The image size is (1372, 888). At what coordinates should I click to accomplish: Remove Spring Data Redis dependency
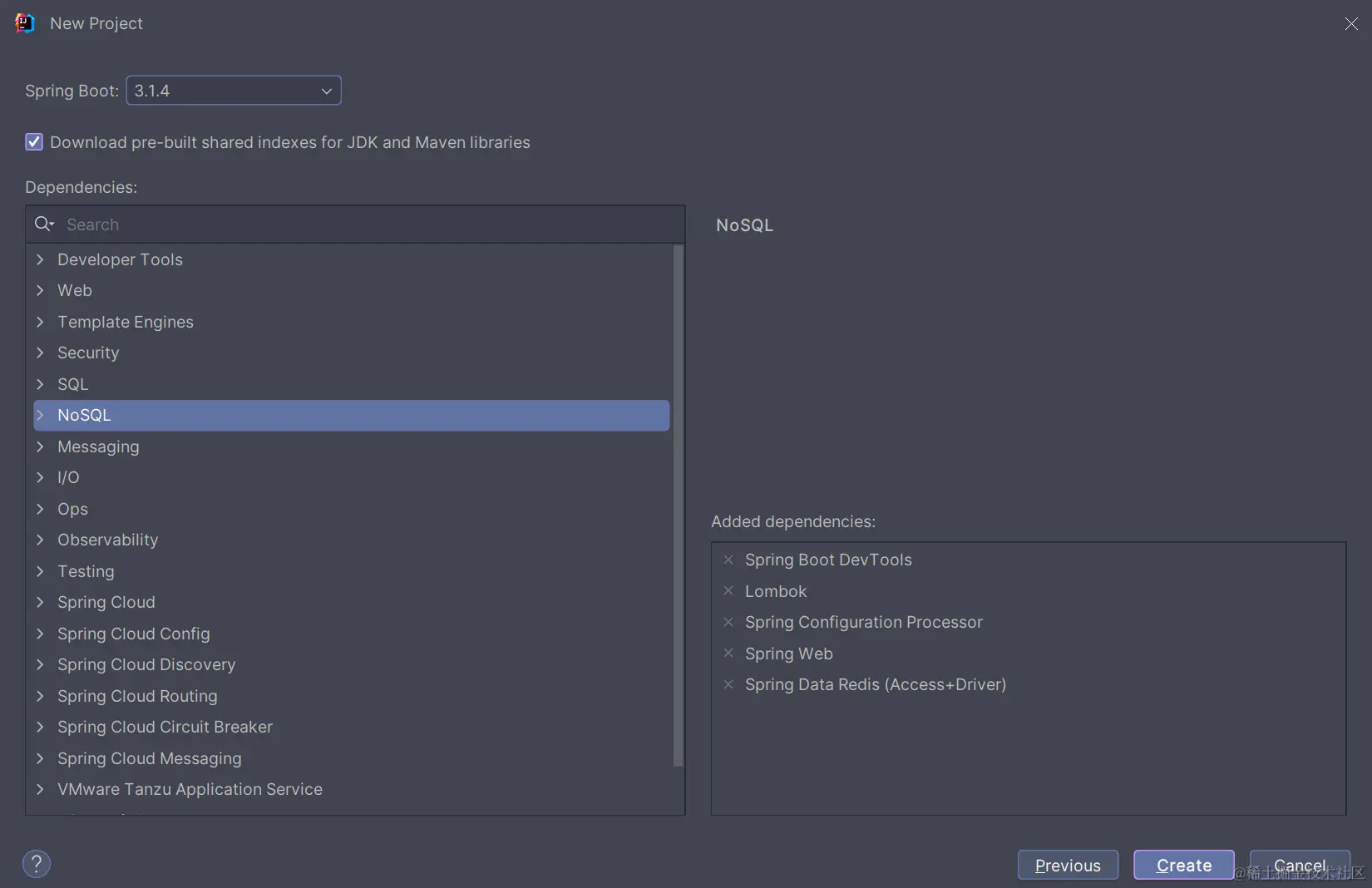pos(728,684)
